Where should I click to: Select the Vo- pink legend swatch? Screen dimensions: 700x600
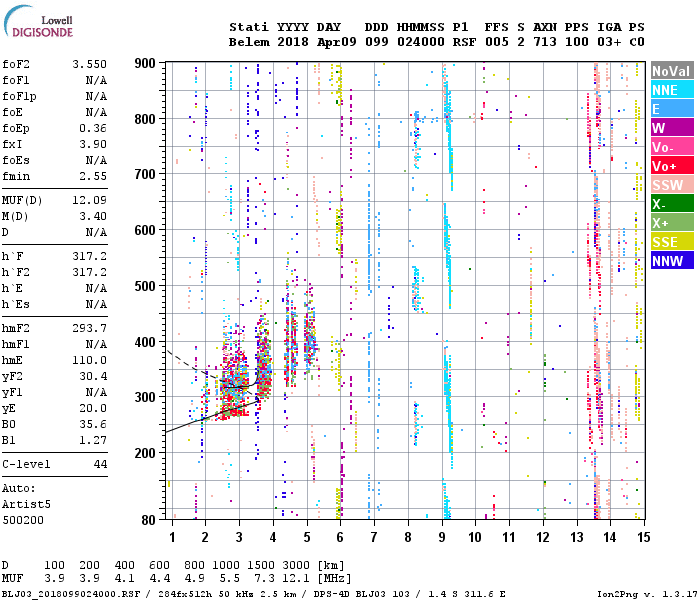(672, 147)
